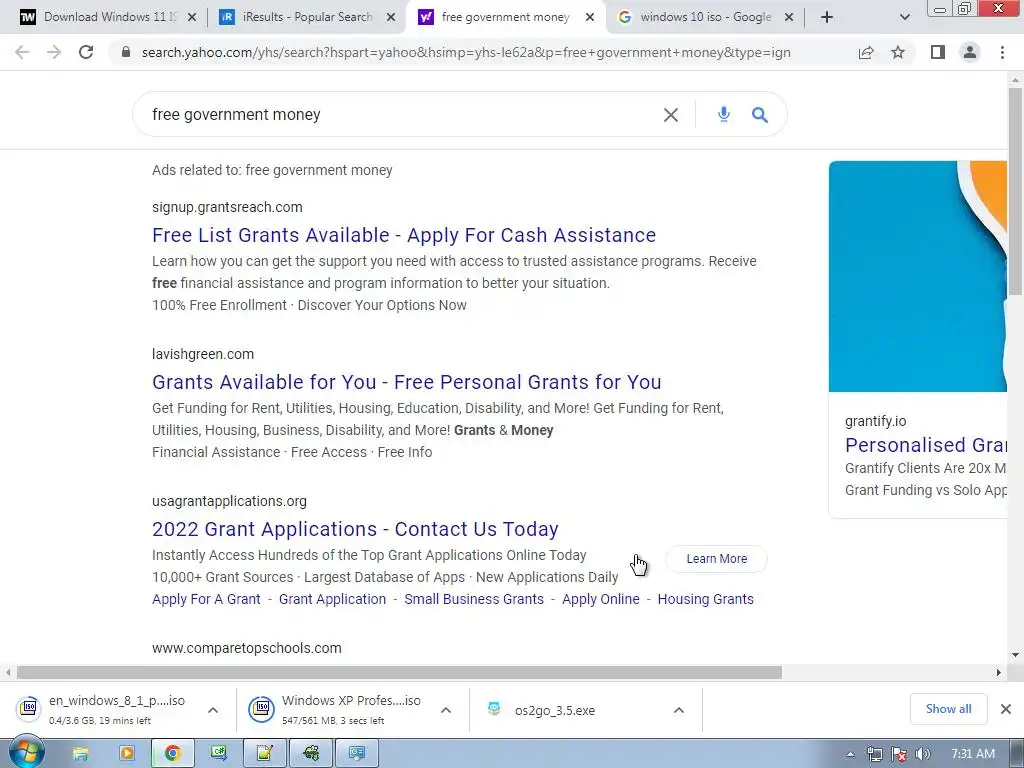Viewport: 1024px width, 768px height.
Task: Toggle the Chrome side panel
Action: coord(938,52)
